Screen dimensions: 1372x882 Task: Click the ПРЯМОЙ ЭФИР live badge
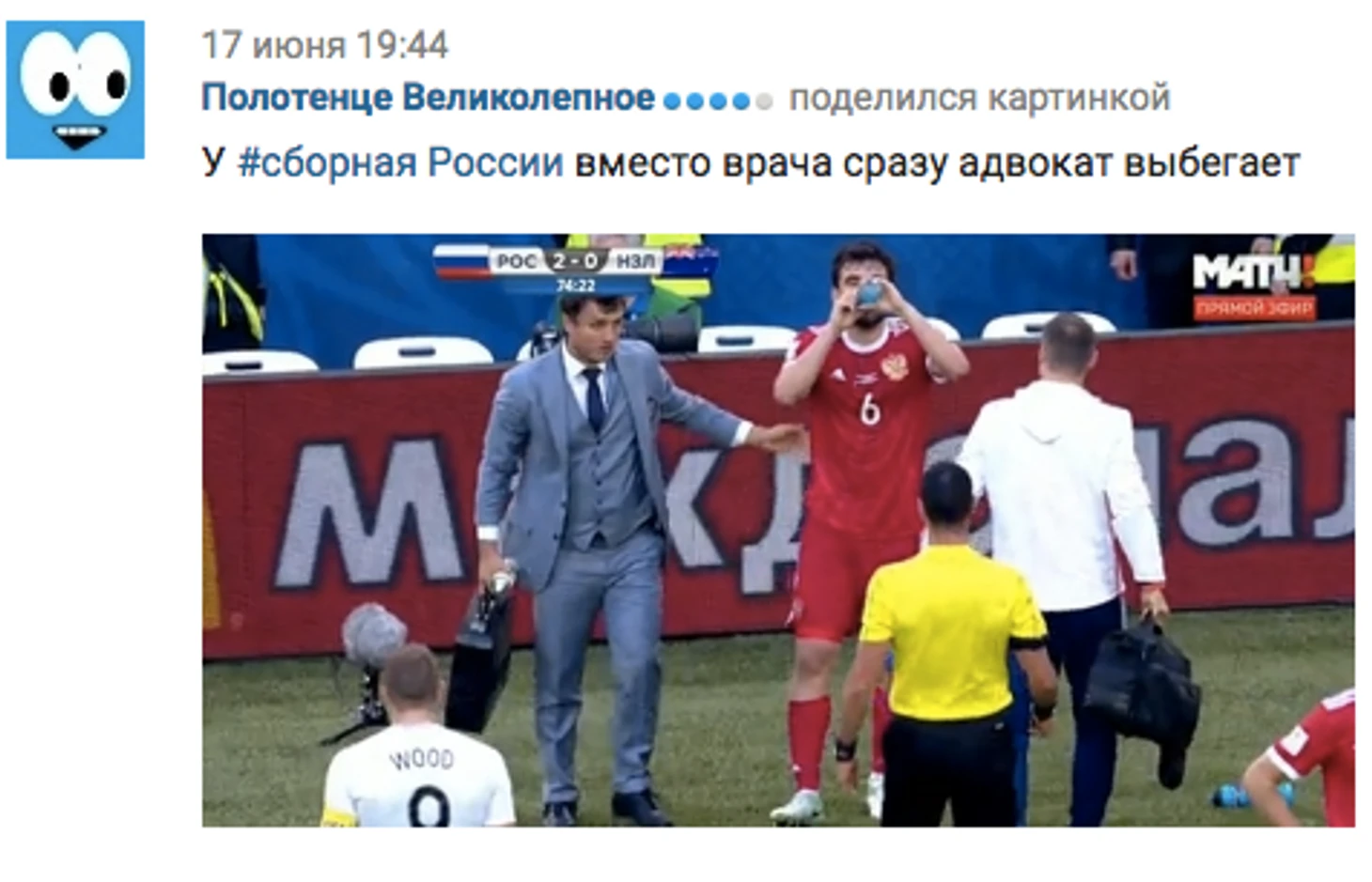[1255, 308]
